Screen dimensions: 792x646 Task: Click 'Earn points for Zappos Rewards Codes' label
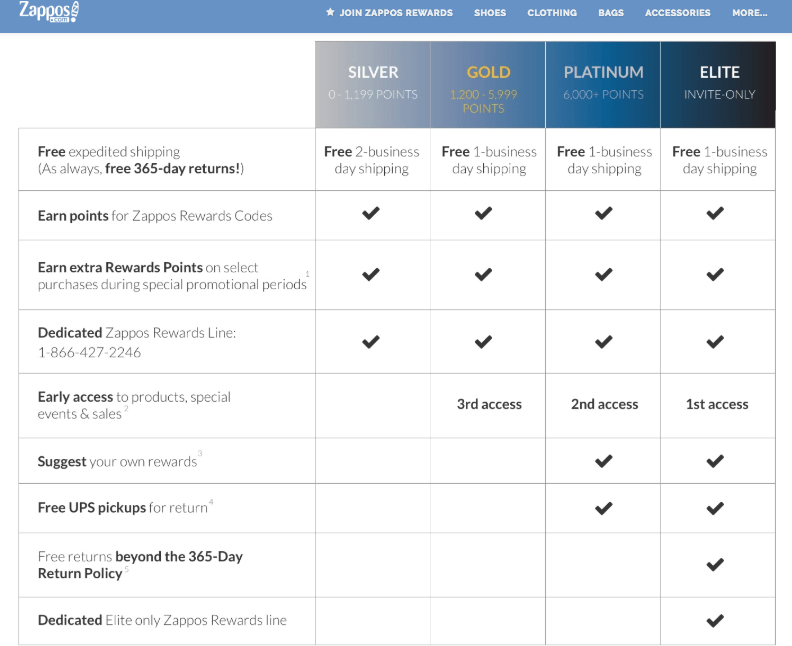155,216
